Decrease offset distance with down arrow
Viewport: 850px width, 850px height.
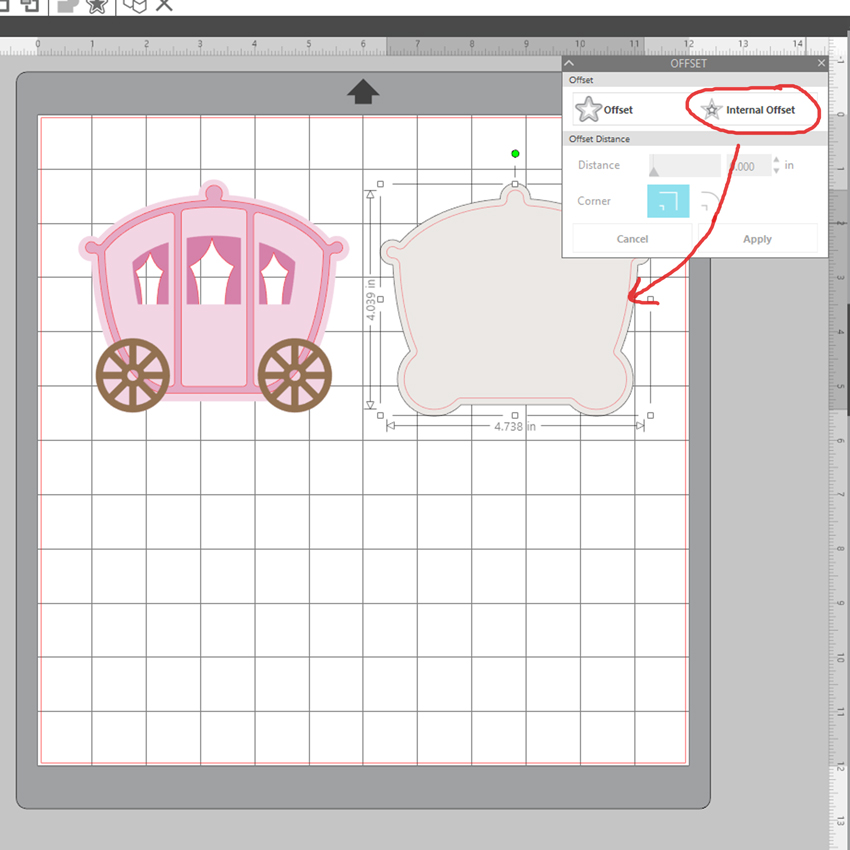[x=778, y=170]
